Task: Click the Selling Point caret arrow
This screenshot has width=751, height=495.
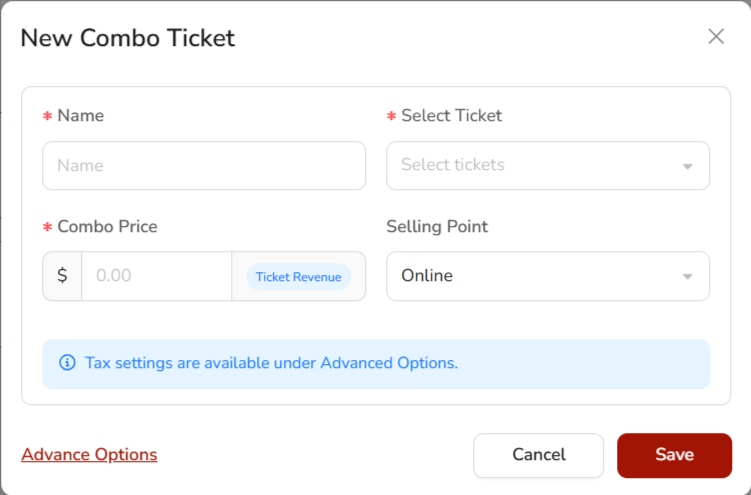Action: coord(687,277)
